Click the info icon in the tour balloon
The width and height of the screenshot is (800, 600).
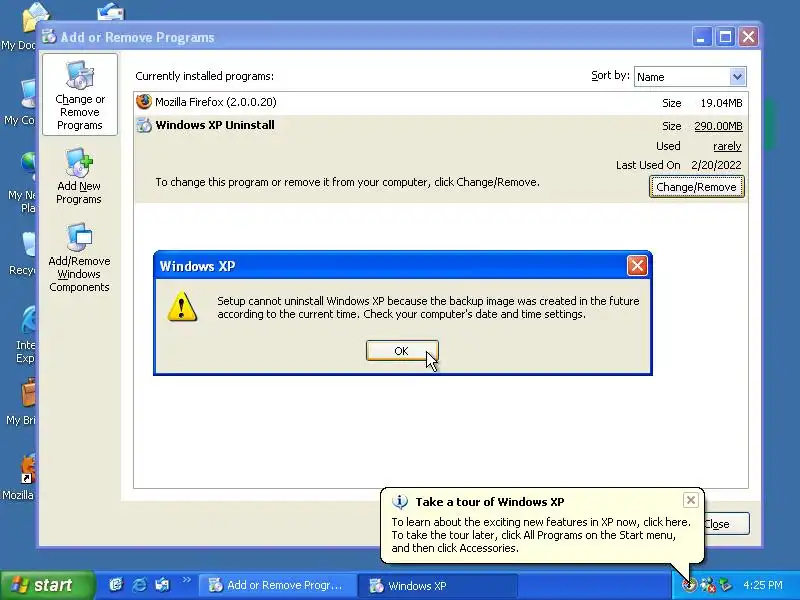coord(399,502)
